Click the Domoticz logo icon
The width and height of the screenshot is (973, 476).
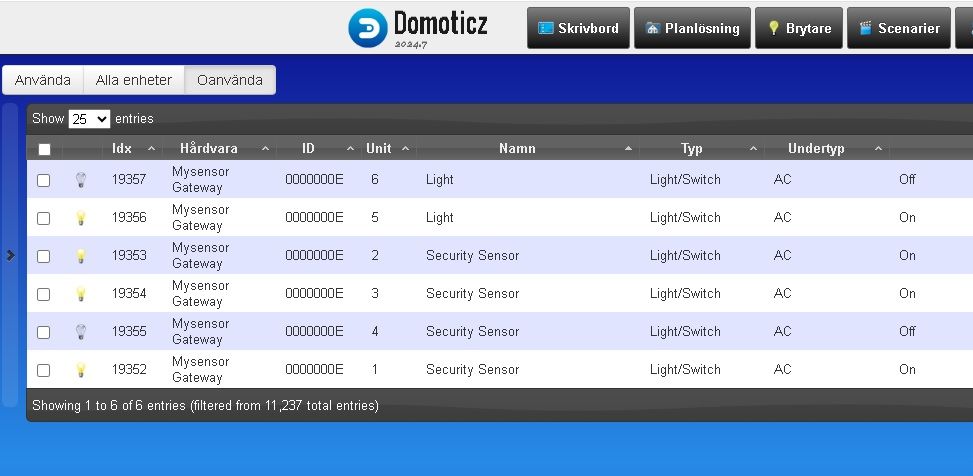367,28
